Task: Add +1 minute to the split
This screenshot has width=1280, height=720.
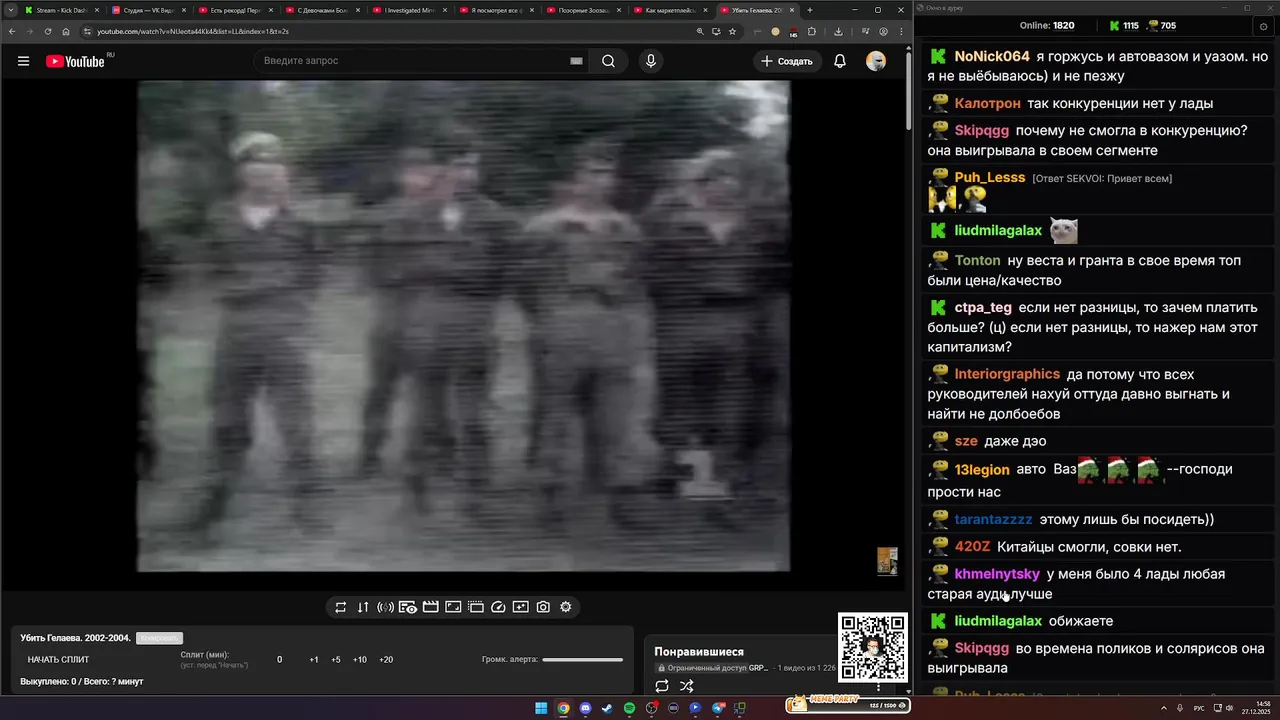Action: click(x=314, y=660)
